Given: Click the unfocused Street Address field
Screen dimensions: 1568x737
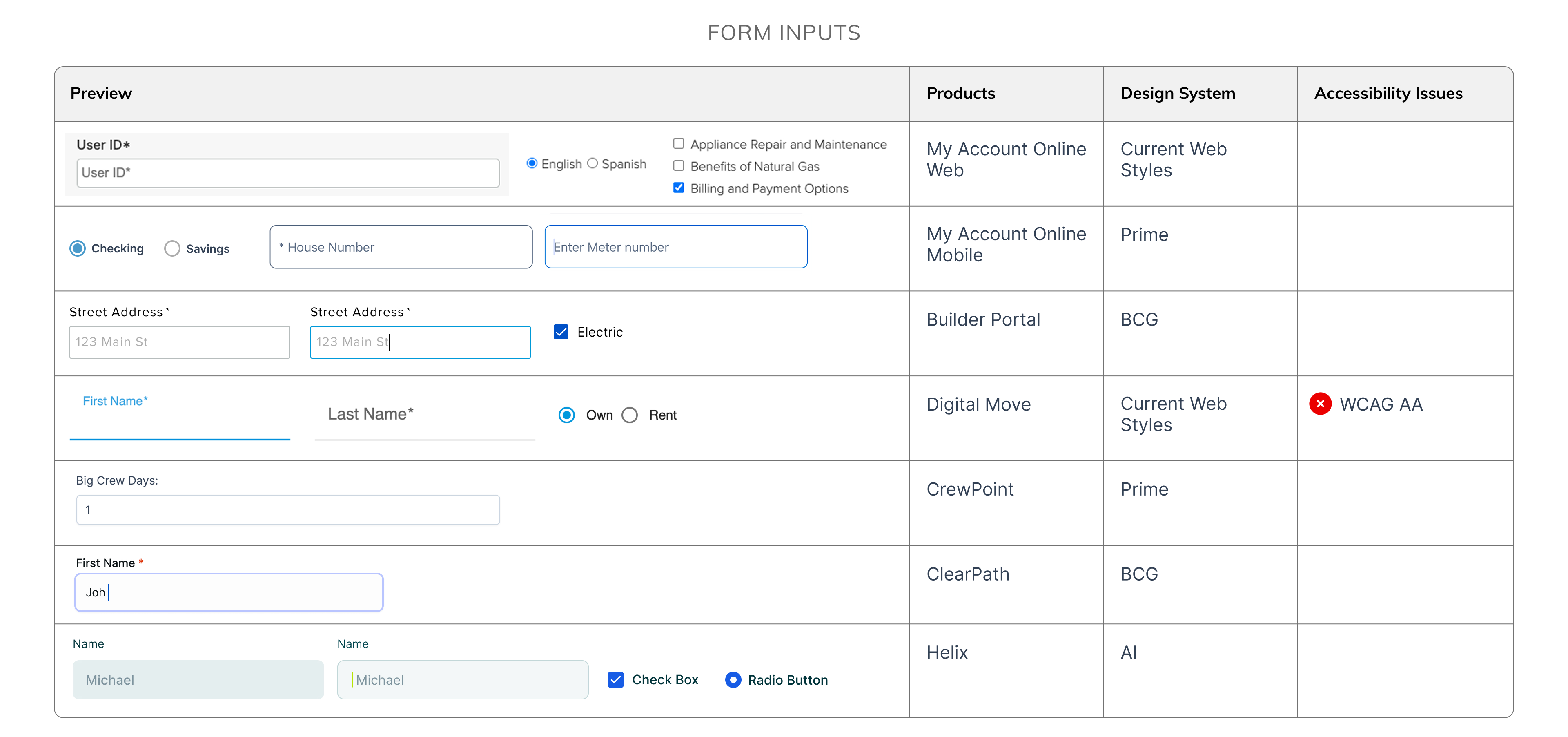Looking at the screenshot, I should tap(180, 342).
